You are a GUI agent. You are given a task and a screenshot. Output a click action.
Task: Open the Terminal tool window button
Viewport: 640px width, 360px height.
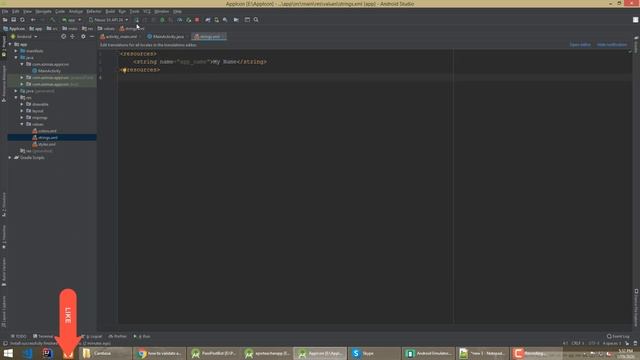[43, 336]
